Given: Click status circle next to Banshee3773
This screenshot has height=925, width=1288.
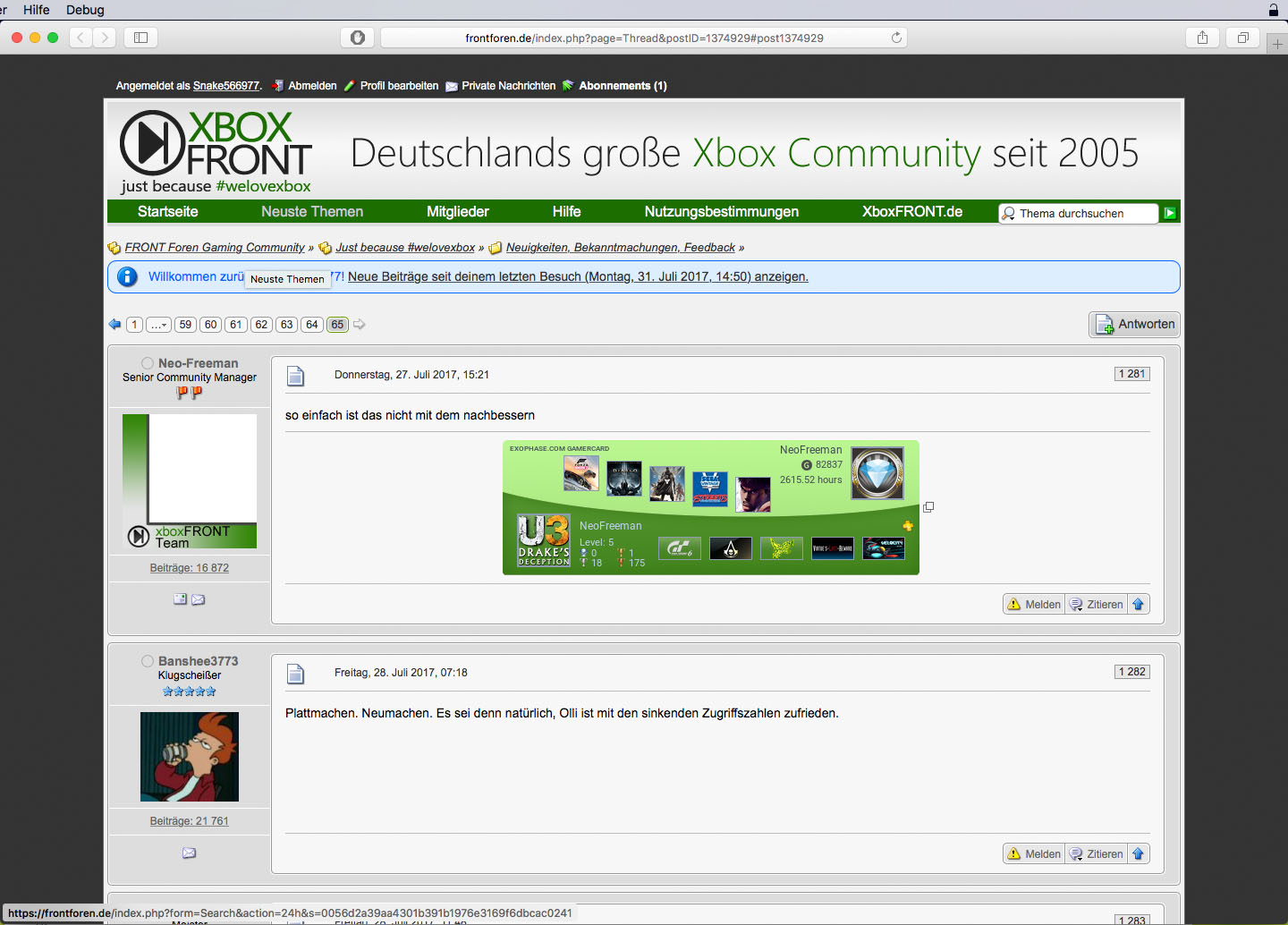Looking at the screenshot, I should click(x=148, y=661).
